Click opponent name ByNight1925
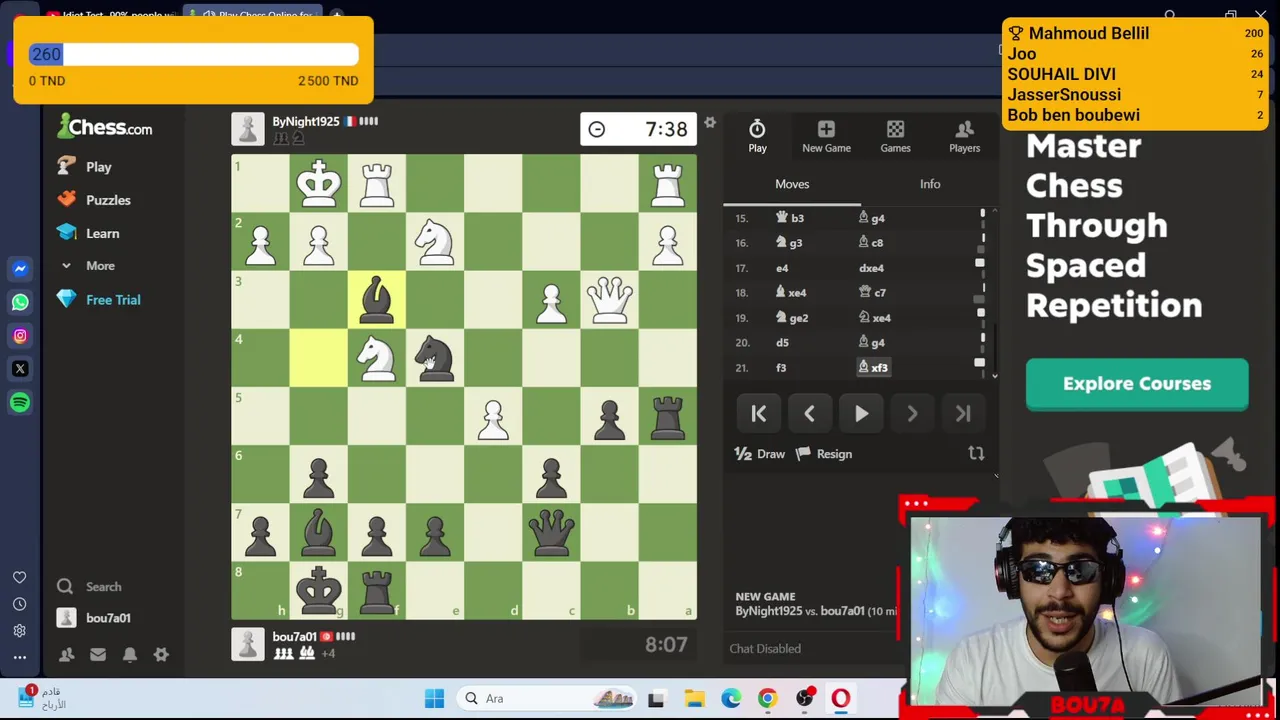The height and width of the screenshot is (720, 1280). [x=306, y=121]
